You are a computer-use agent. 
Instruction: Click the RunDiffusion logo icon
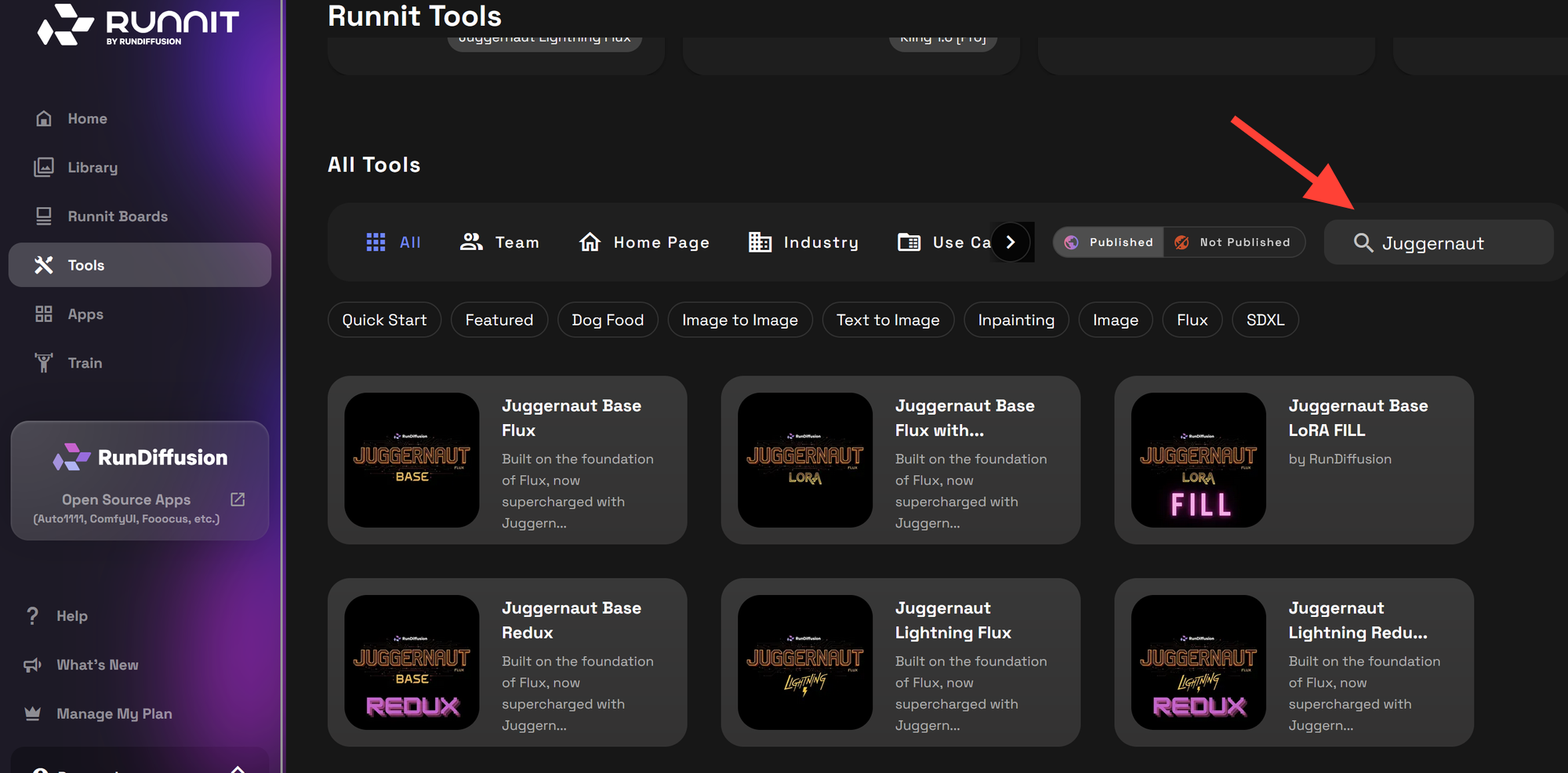pos(71,457)
